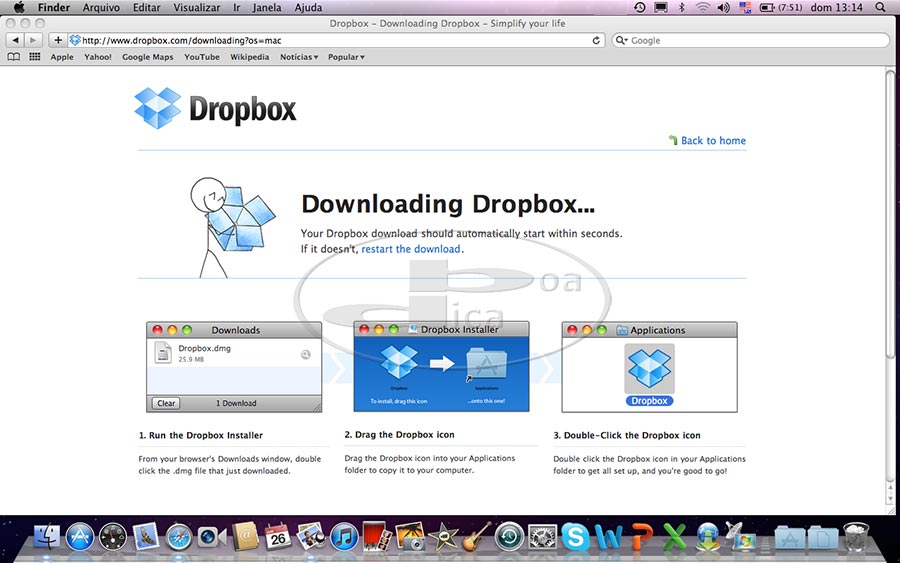Click the volume icon in menu bar
This screenshot has width=900, height=563.
pyautogui.click(x=723, y=7)
